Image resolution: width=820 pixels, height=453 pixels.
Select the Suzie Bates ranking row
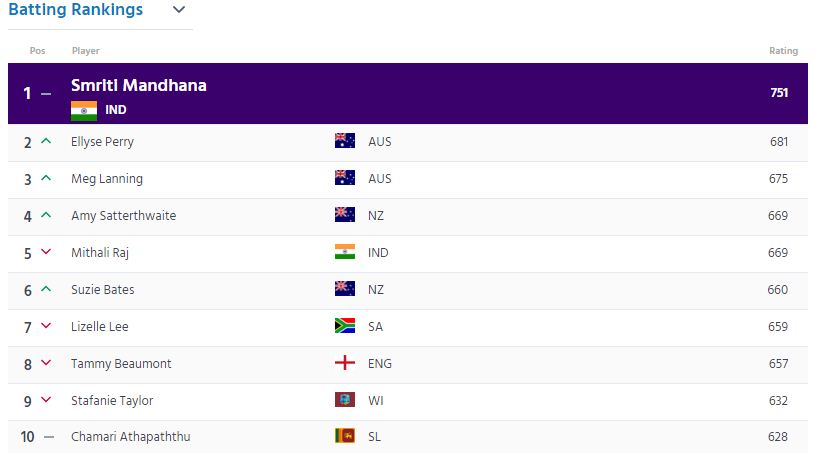408,290
